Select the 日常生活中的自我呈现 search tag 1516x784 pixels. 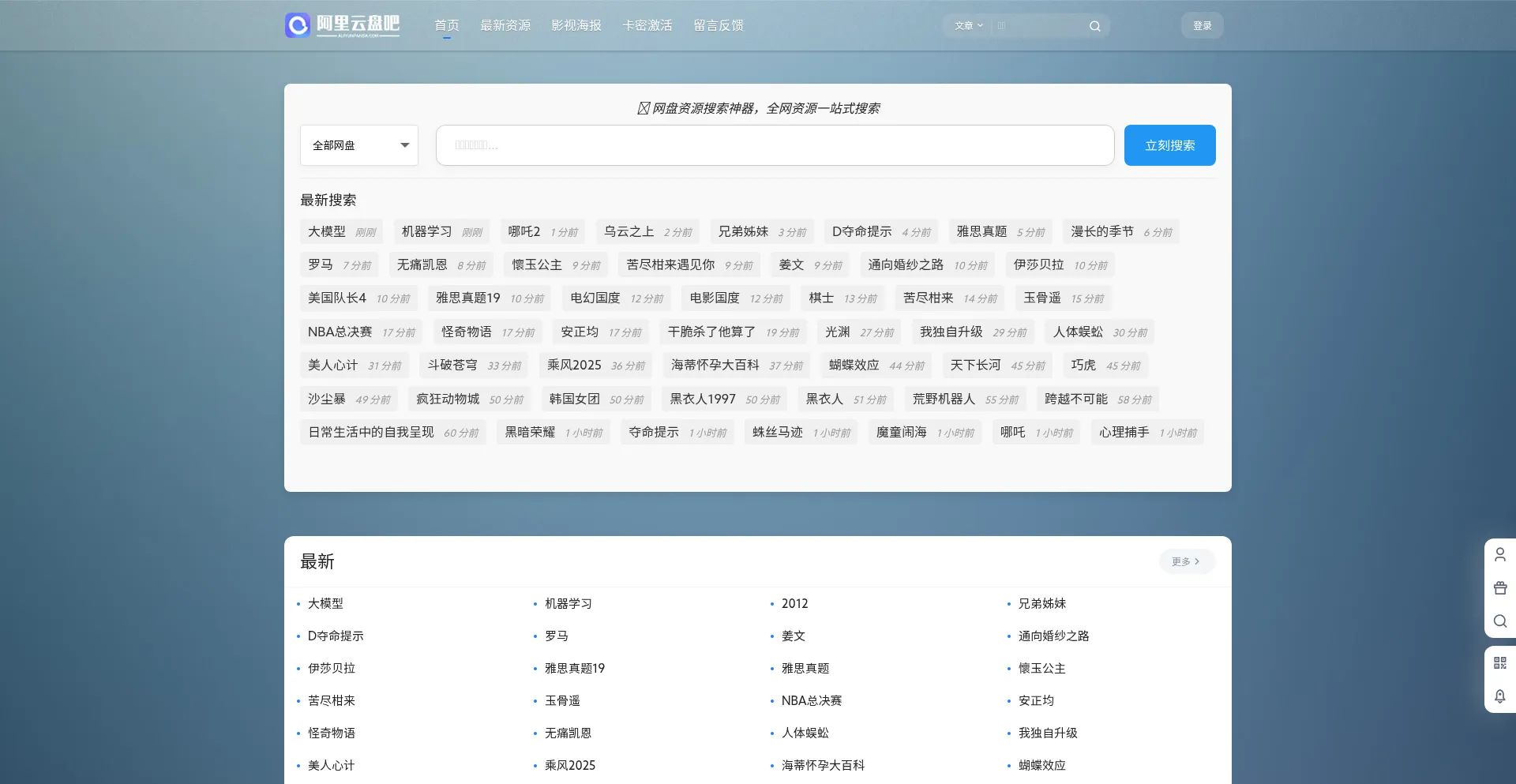pyautogui.click(x=393, y=432)
